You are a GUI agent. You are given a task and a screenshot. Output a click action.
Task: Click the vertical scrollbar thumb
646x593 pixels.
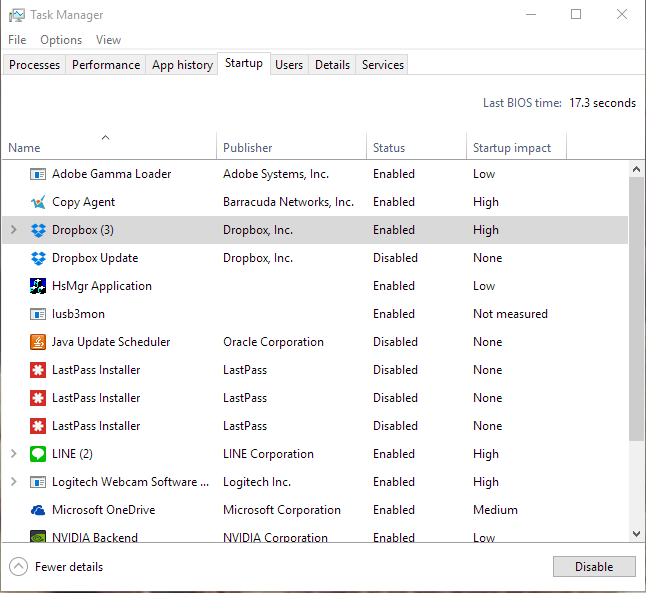pos(636,309)
